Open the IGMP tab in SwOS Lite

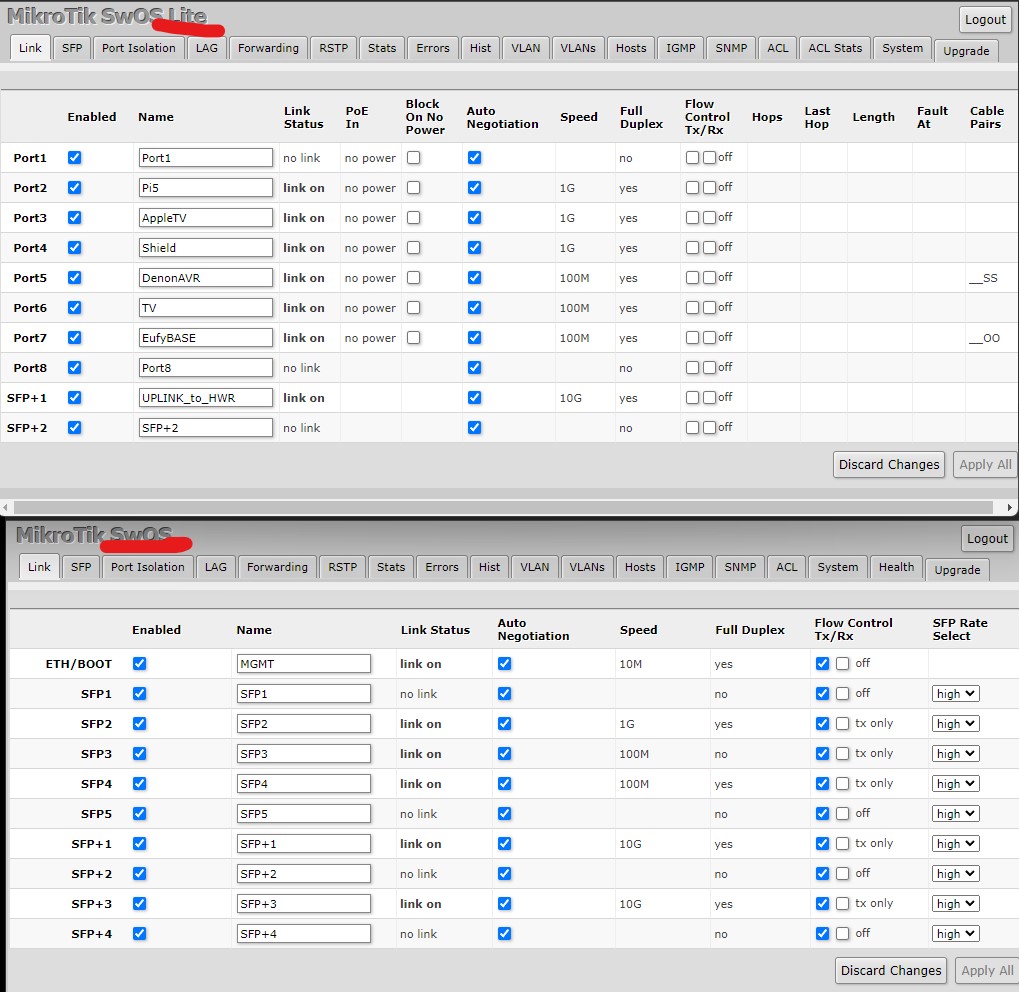(680, 48)
